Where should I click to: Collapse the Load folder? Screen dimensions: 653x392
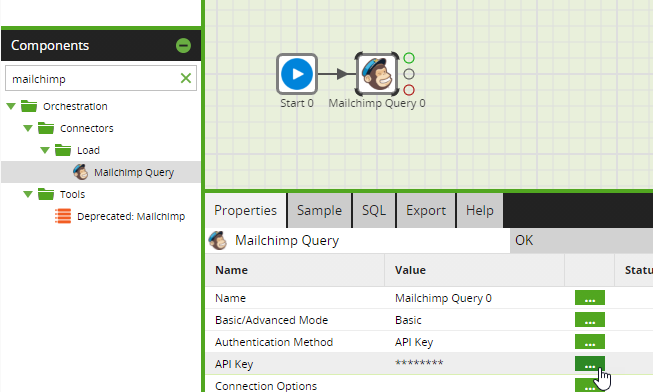point(45,150)
